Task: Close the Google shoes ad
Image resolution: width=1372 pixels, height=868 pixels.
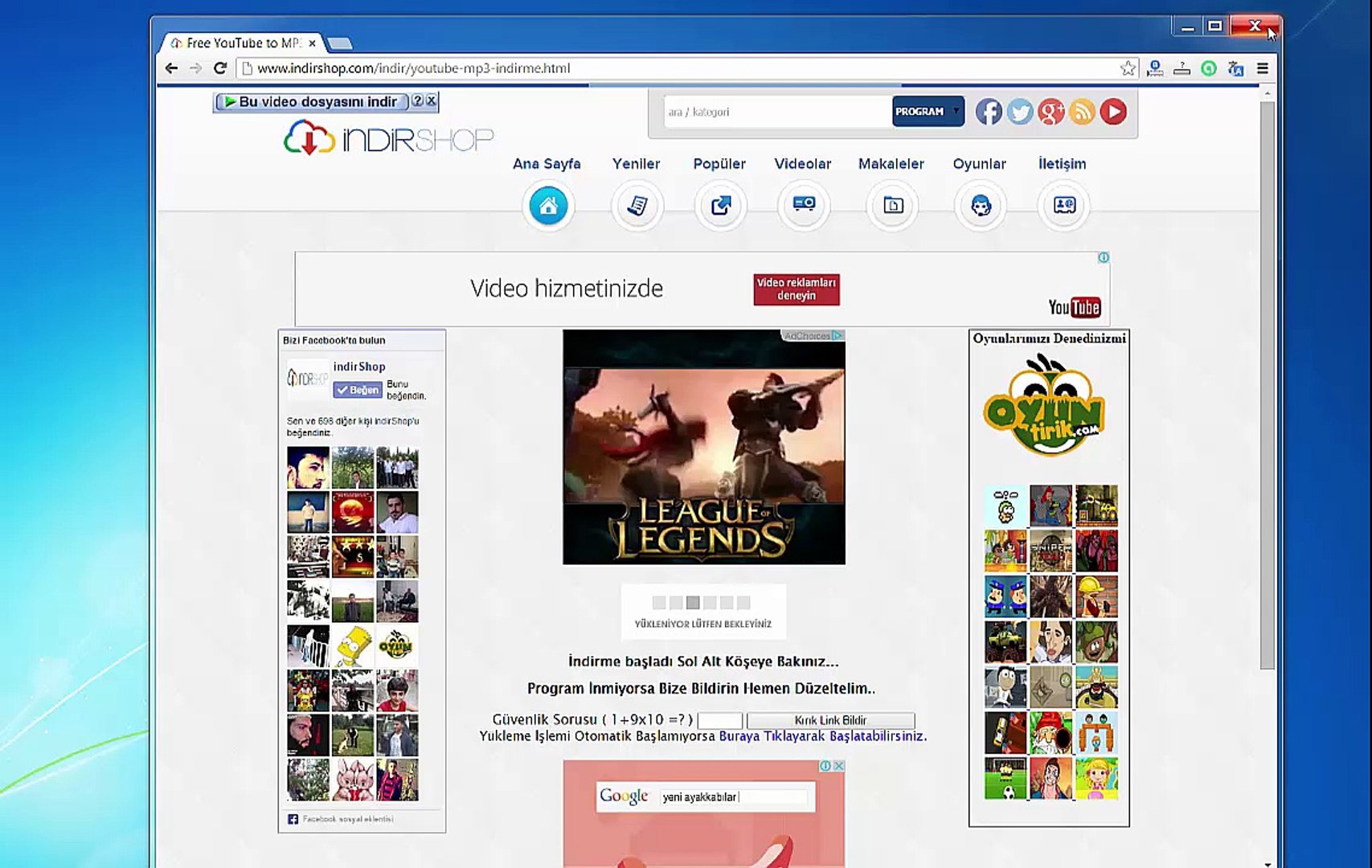Action: [x=839, y=766]
